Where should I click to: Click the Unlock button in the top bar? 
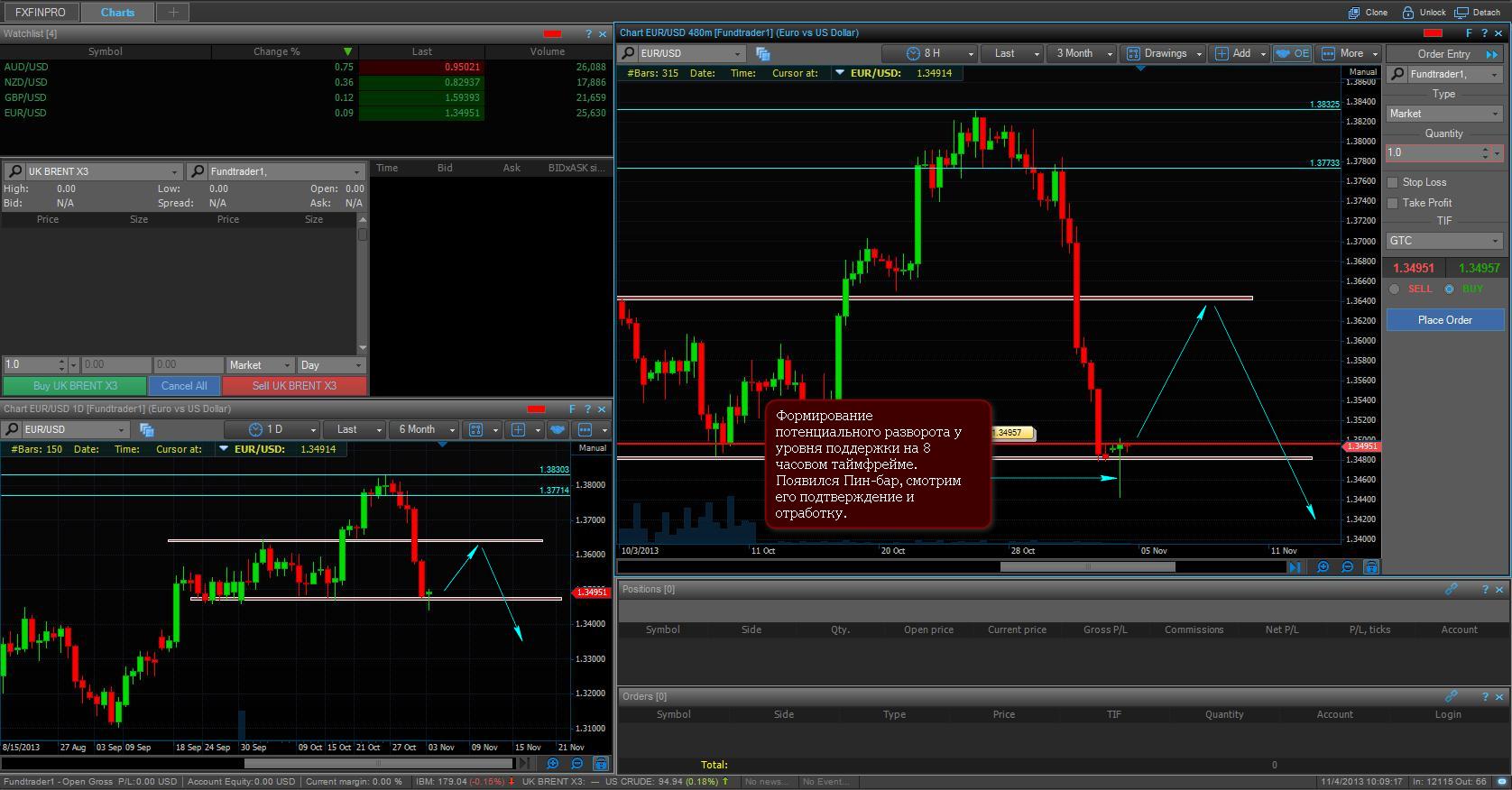click(1423, 13)
